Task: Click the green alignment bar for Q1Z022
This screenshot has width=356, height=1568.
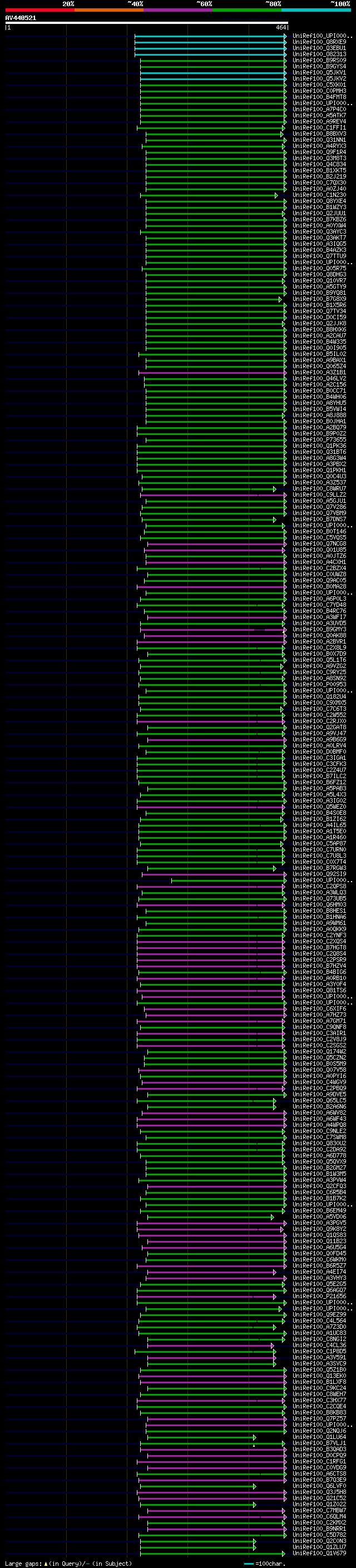Action: tap(198, 1505)
